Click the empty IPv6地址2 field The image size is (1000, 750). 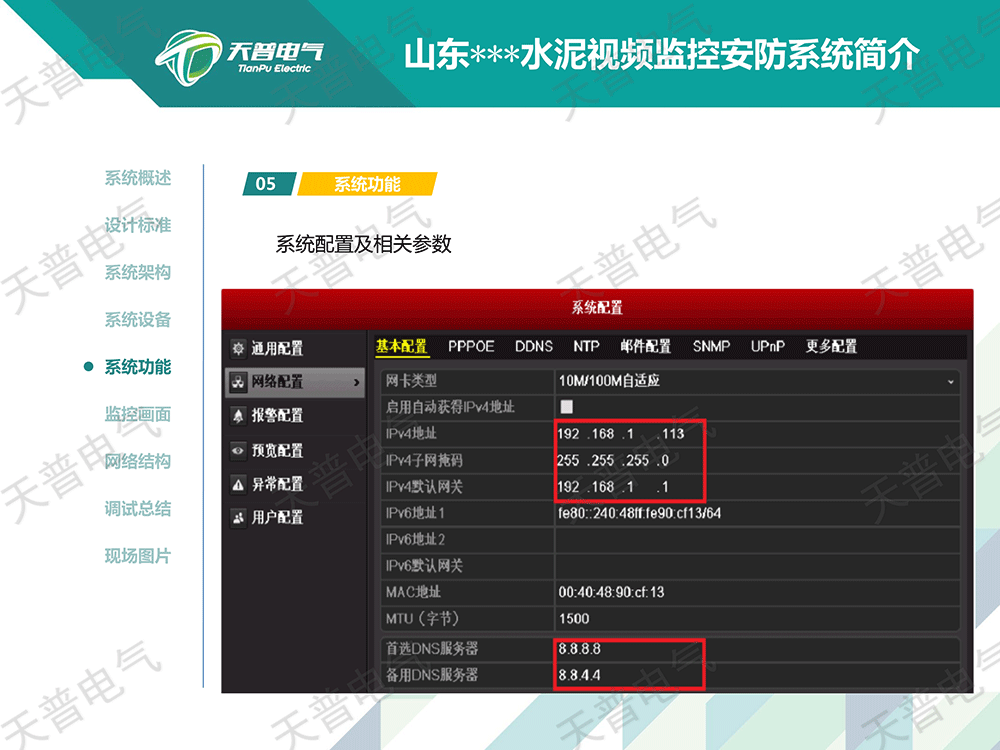[757, 540]
